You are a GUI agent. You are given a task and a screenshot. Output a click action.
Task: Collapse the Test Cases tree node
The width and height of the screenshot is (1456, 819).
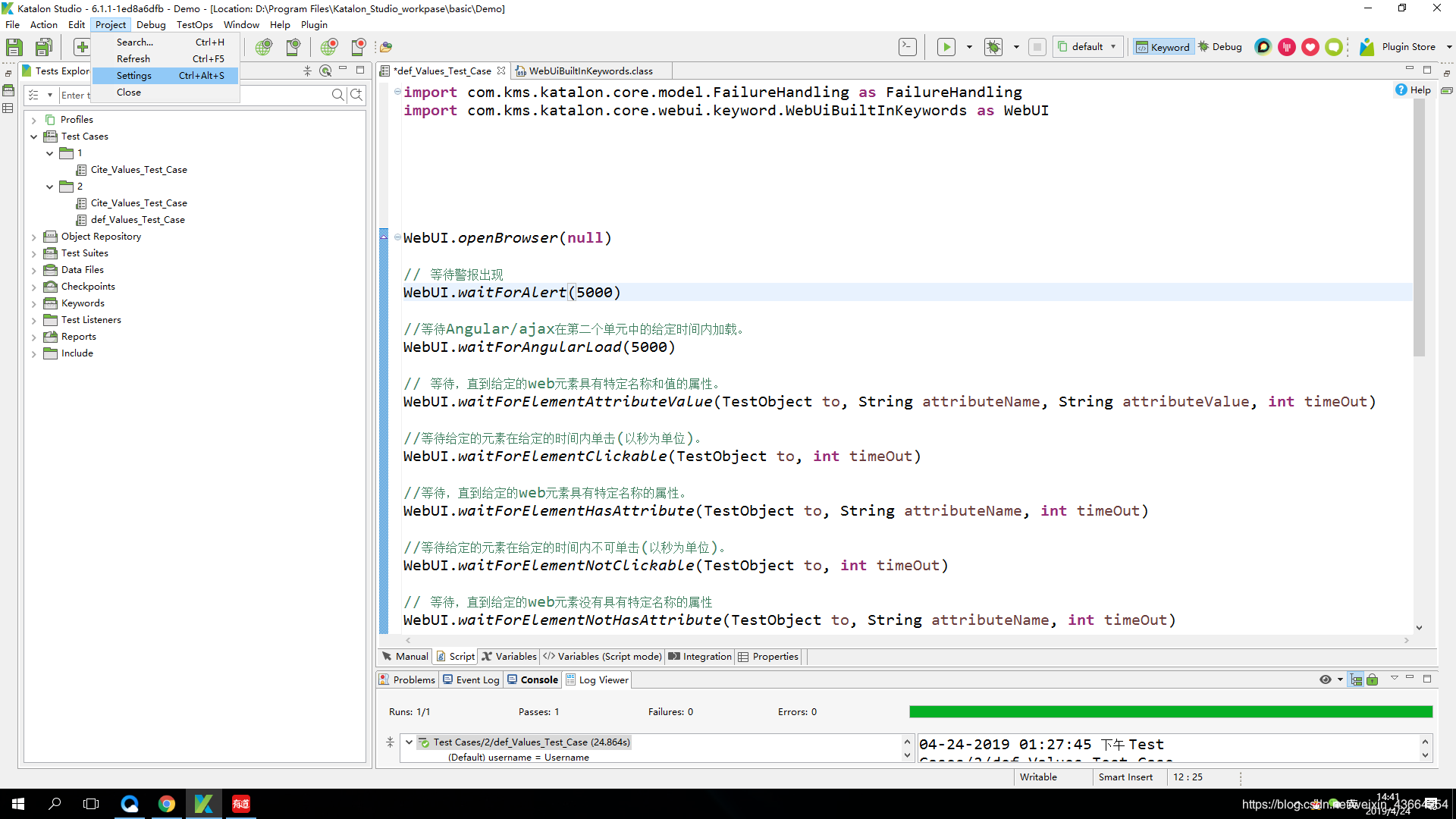[33, 136]
